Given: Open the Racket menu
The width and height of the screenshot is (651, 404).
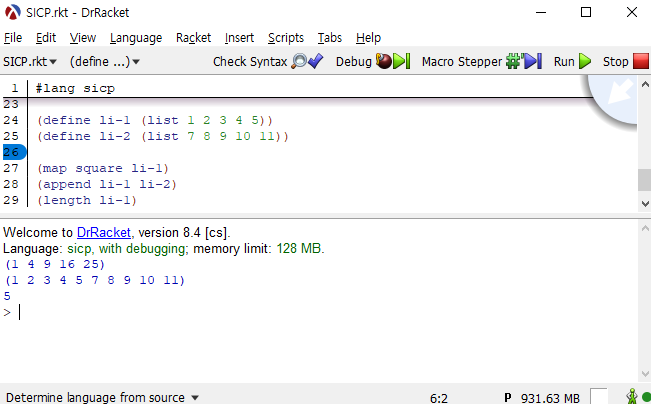Looking at the screenshot, I should pyautogui.click(x=193, y=37).
